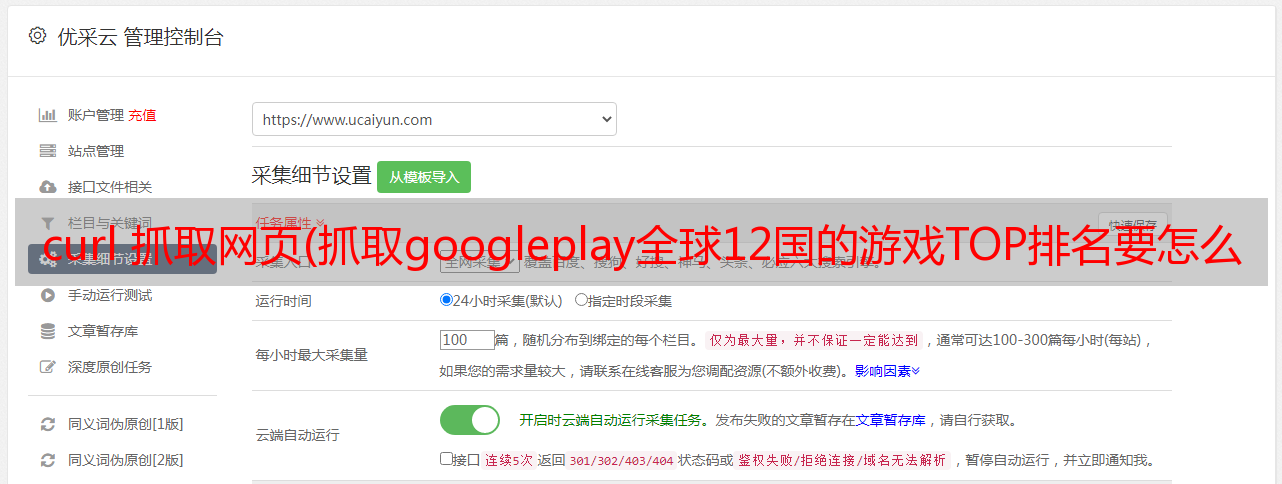
Task: Click the 云端自动运行 row label
Action: click(298, 436)
